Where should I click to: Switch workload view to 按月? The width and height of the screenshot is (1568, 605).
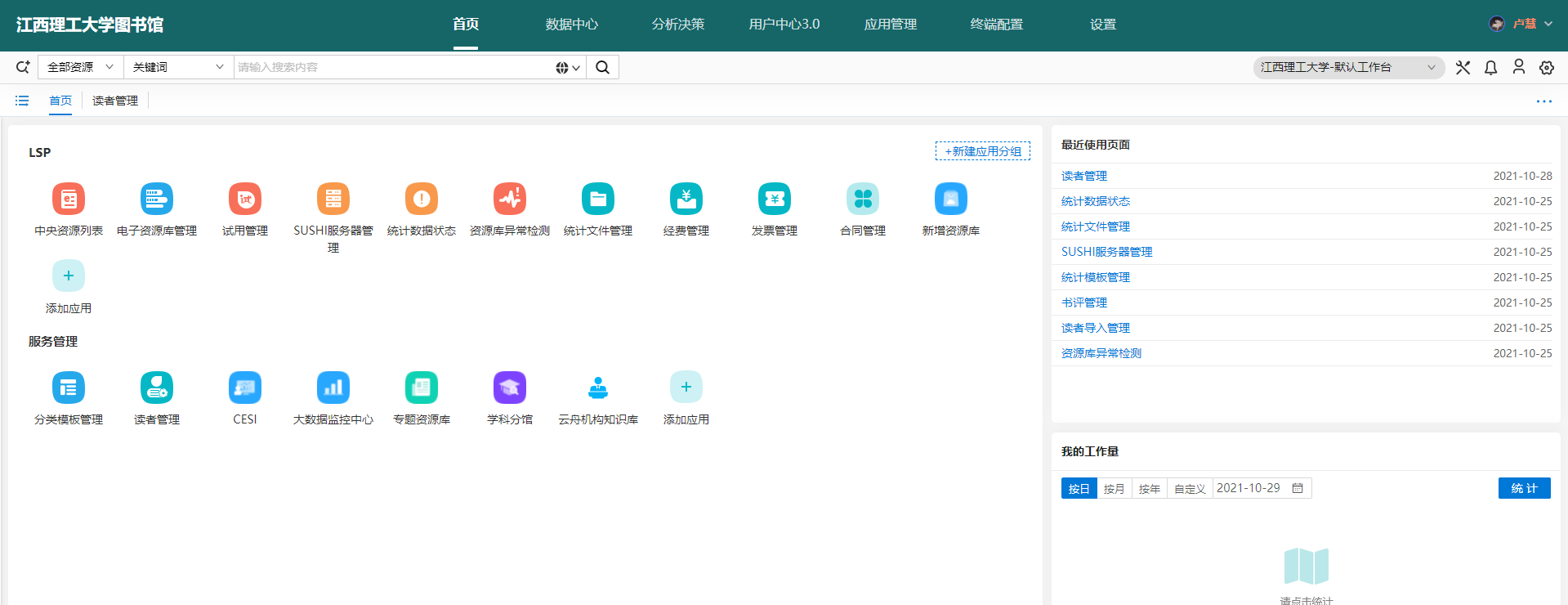(1114, 489)
